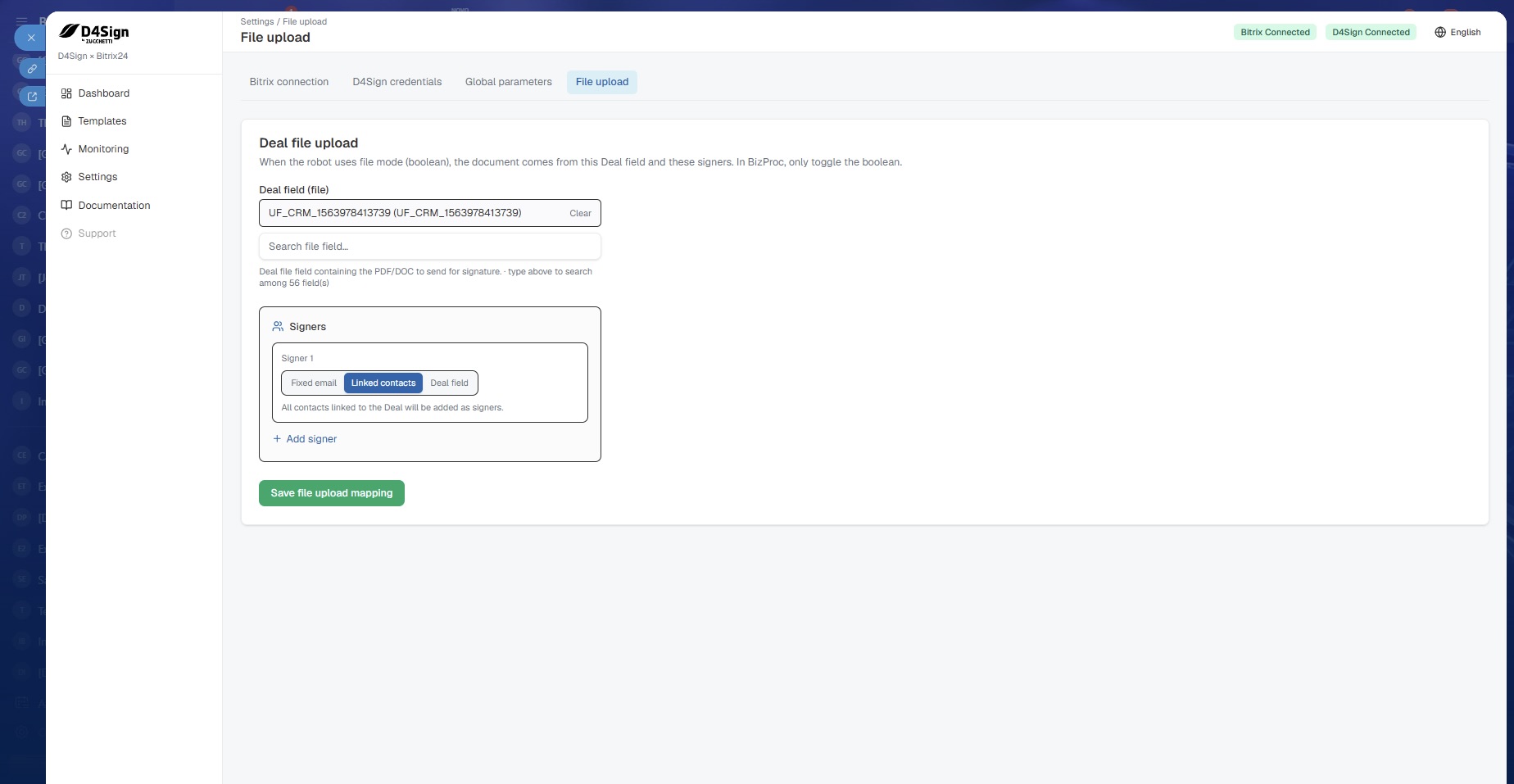The image size is (1514, 784).
Task: Click the open in new window icon
Action: 32,97
